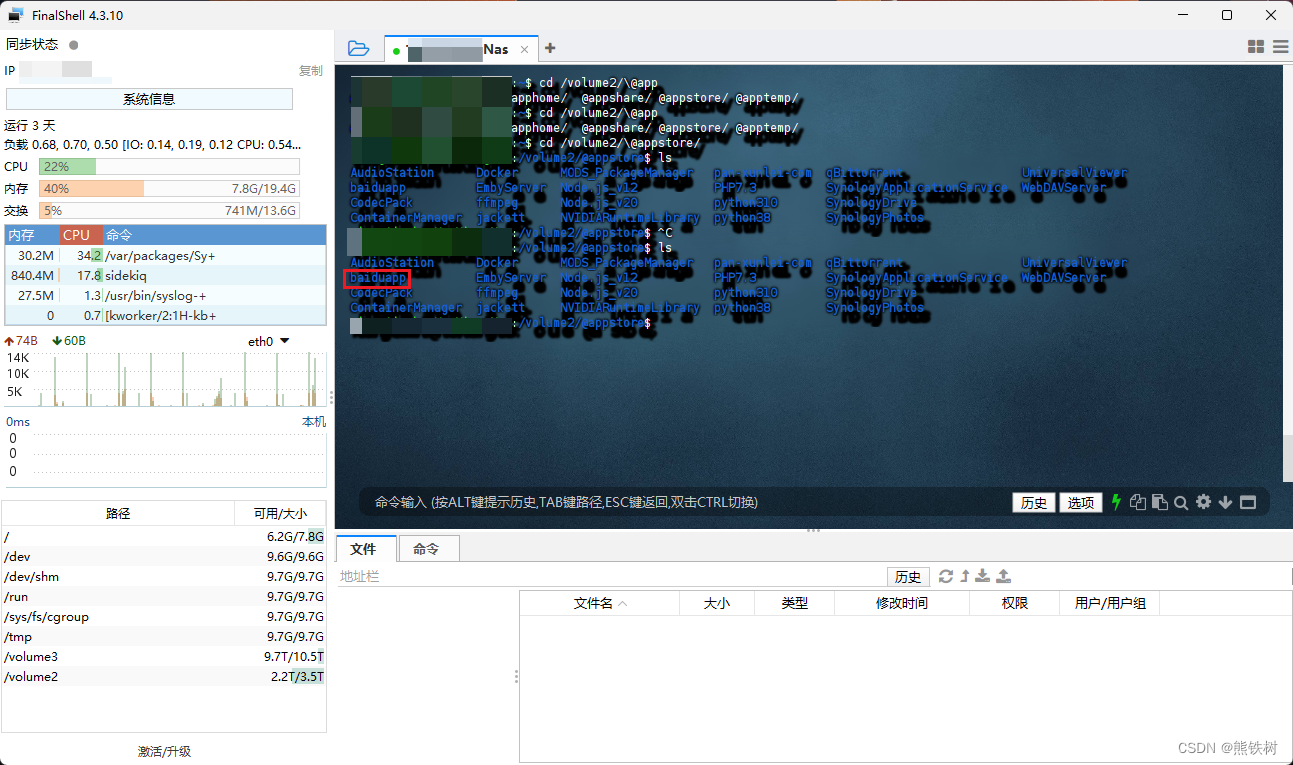This screenshot has height=765, width=1293.
Task: Click the 类型 column header
Action: pos(795,603)
